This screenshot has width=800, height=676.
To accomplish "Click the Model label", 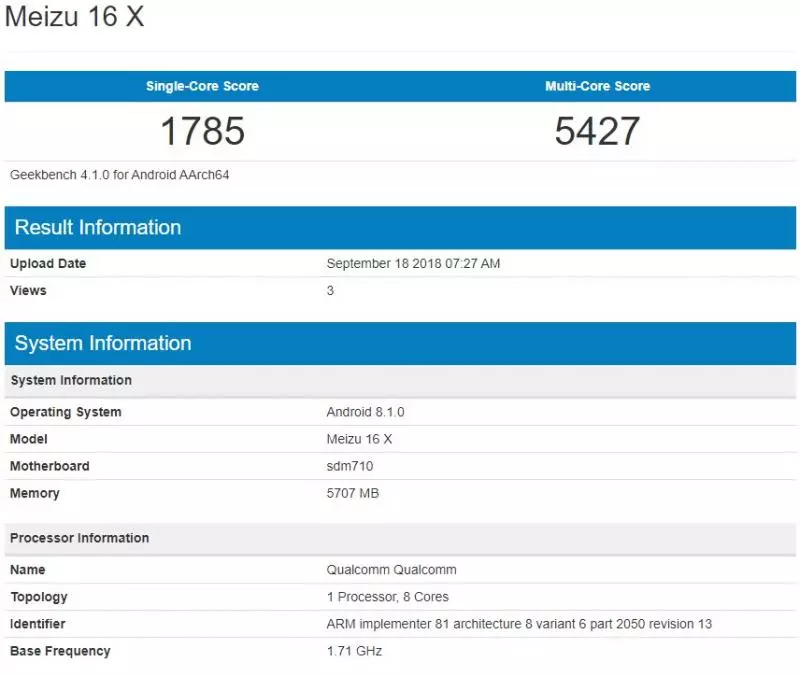I will (29, 439).
